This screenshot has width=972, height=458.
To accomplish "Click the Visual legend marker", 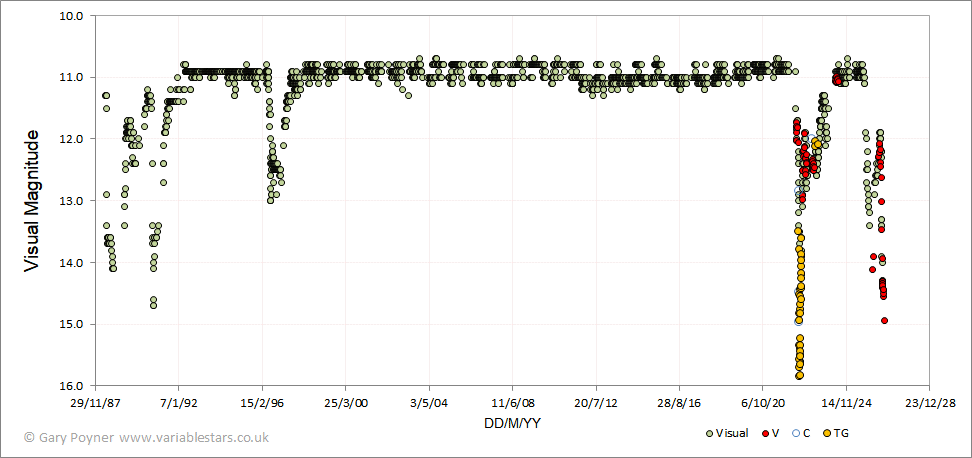I will (709, 433).
